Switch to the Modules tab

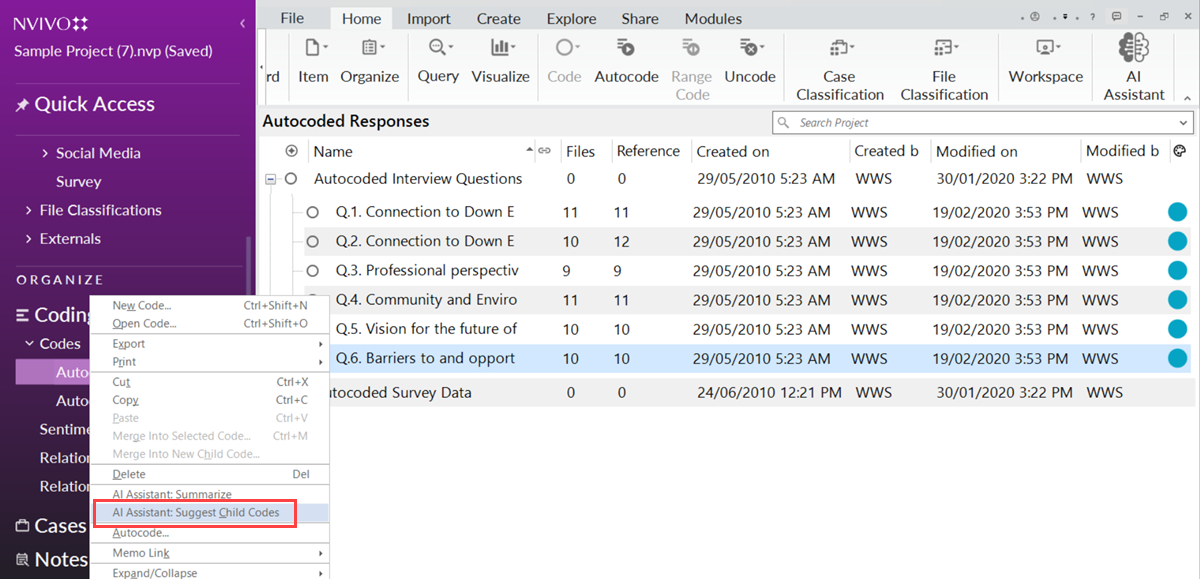pos(713,18)
